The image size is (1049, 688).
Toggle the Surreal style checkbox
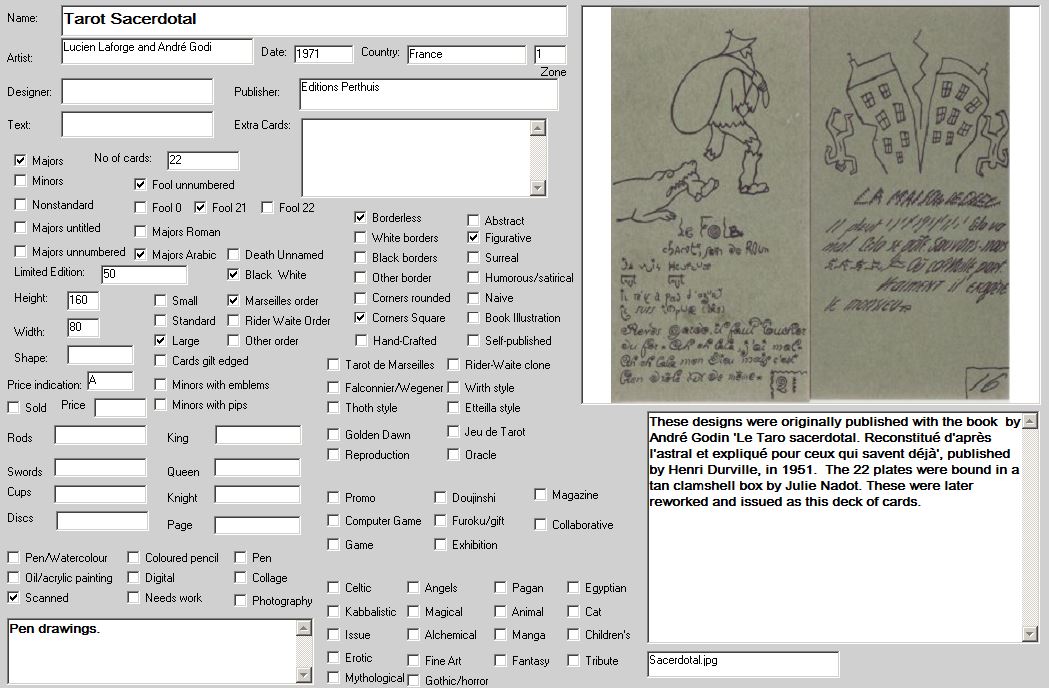474,258
